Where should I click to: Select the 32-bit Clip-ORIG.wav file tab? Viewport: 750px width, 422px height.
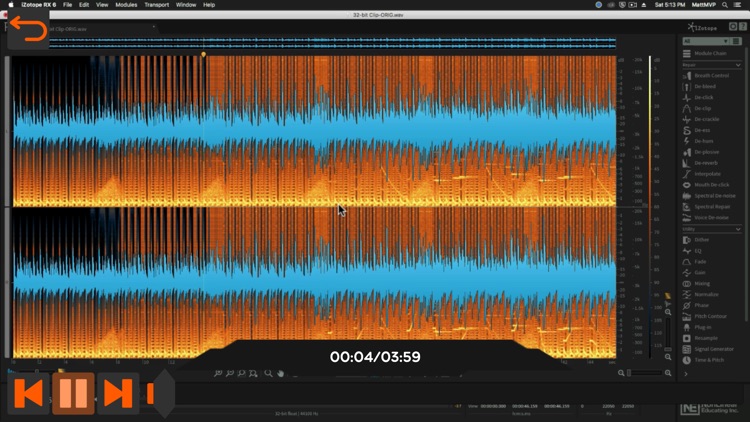69,29
